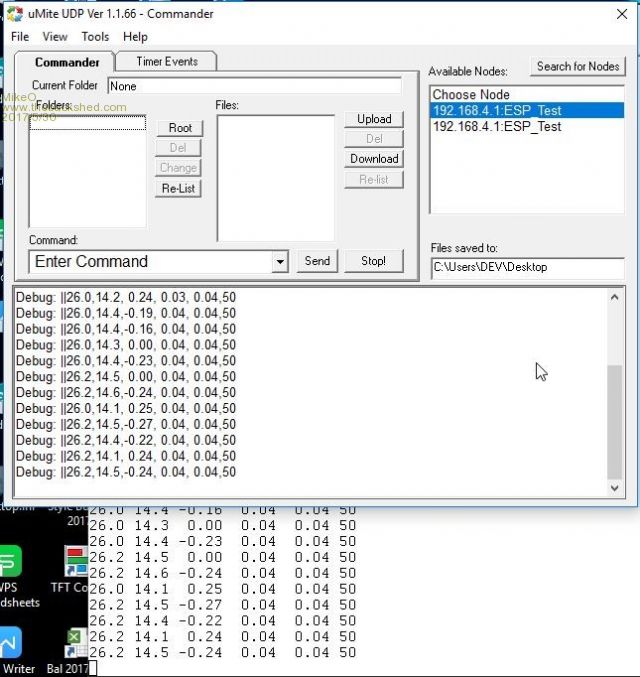
Task: Click the Download button
Action: (374, 159)
